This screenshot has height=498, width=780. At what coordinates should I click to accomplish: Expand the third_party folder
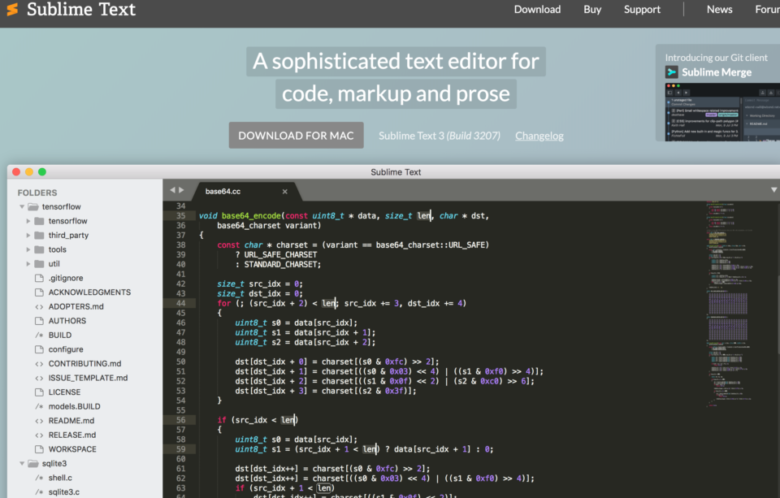pyautogui.click(x=28, y=235)
